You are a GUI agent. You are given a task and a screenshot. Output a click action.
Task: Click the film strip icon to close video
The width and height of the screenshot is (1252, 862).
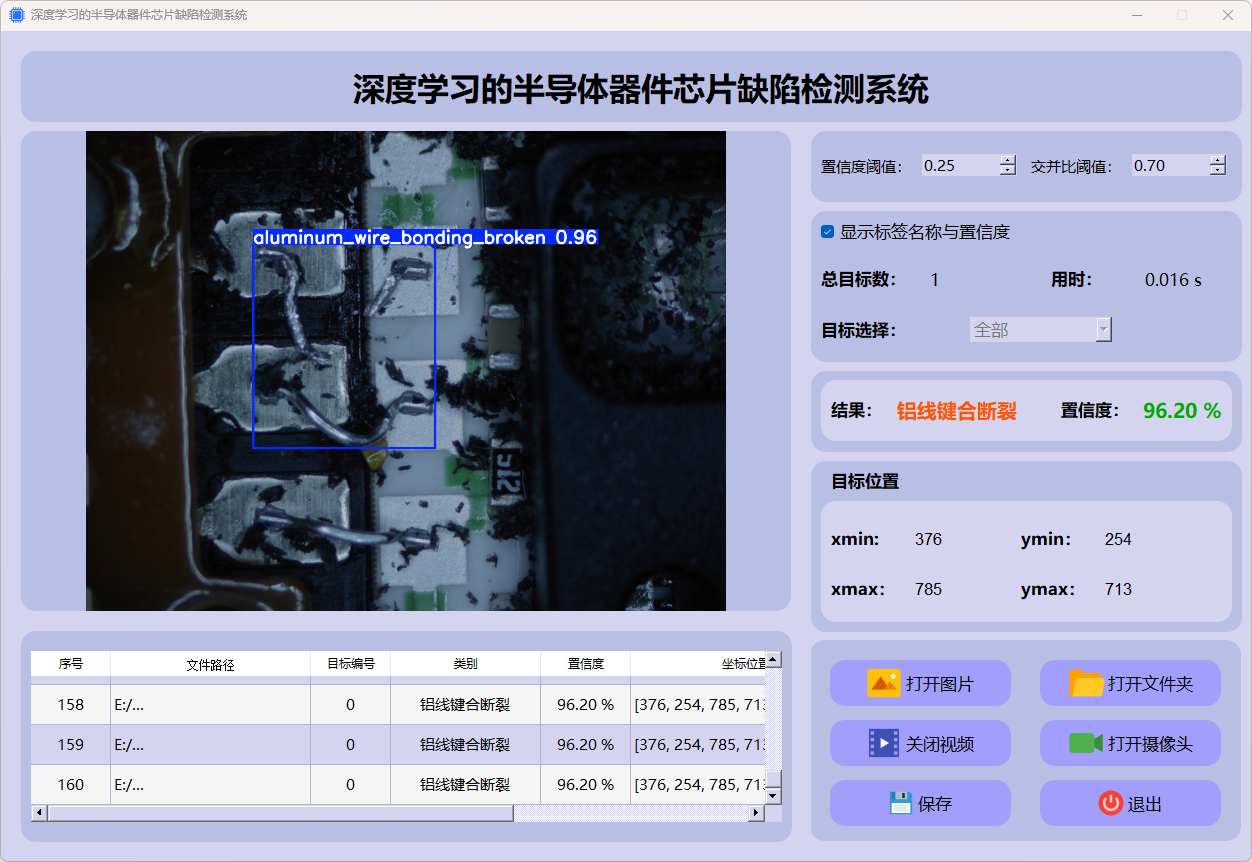point(884,743)
